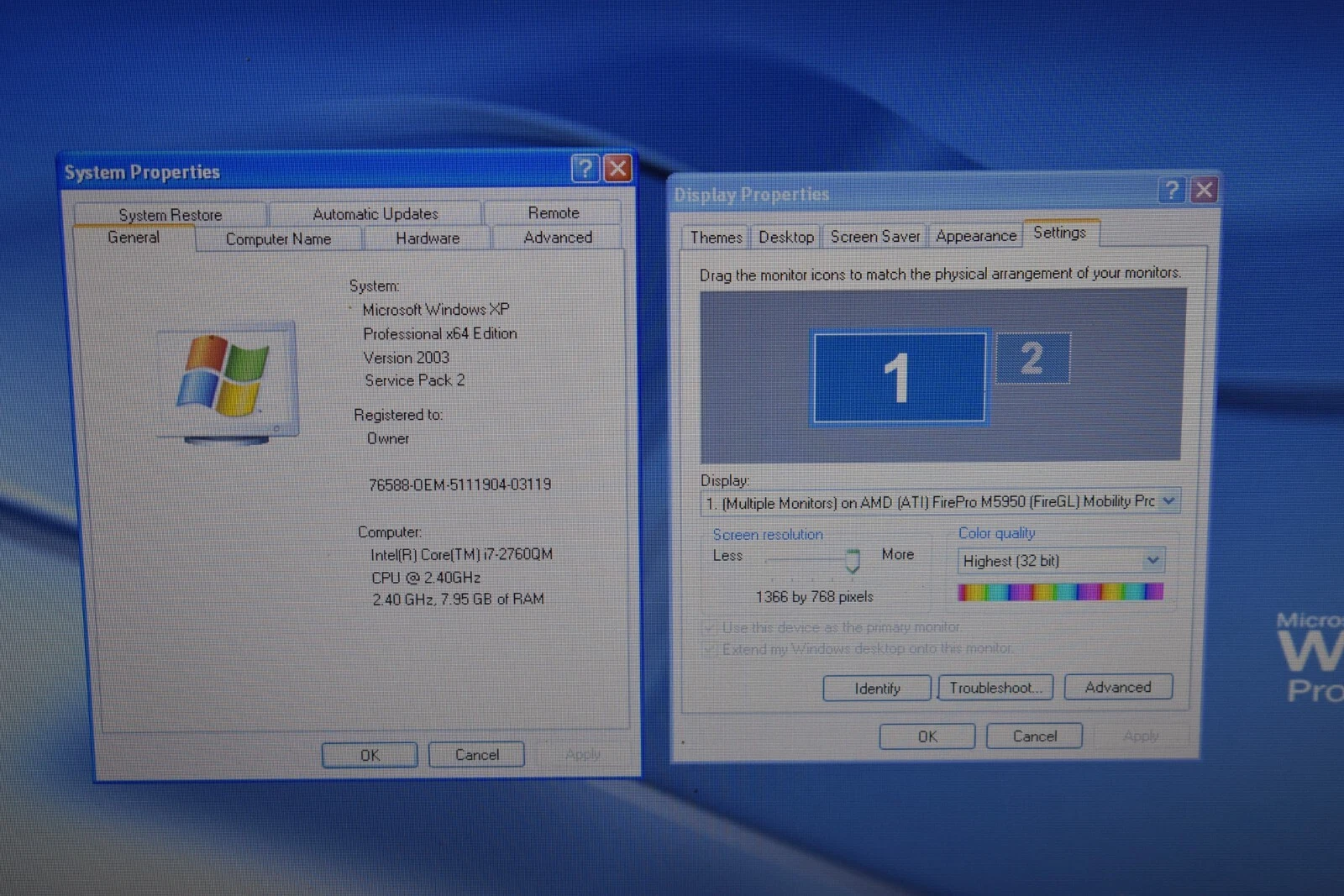Open the Remote tab in System Properties

pos(554,212)
